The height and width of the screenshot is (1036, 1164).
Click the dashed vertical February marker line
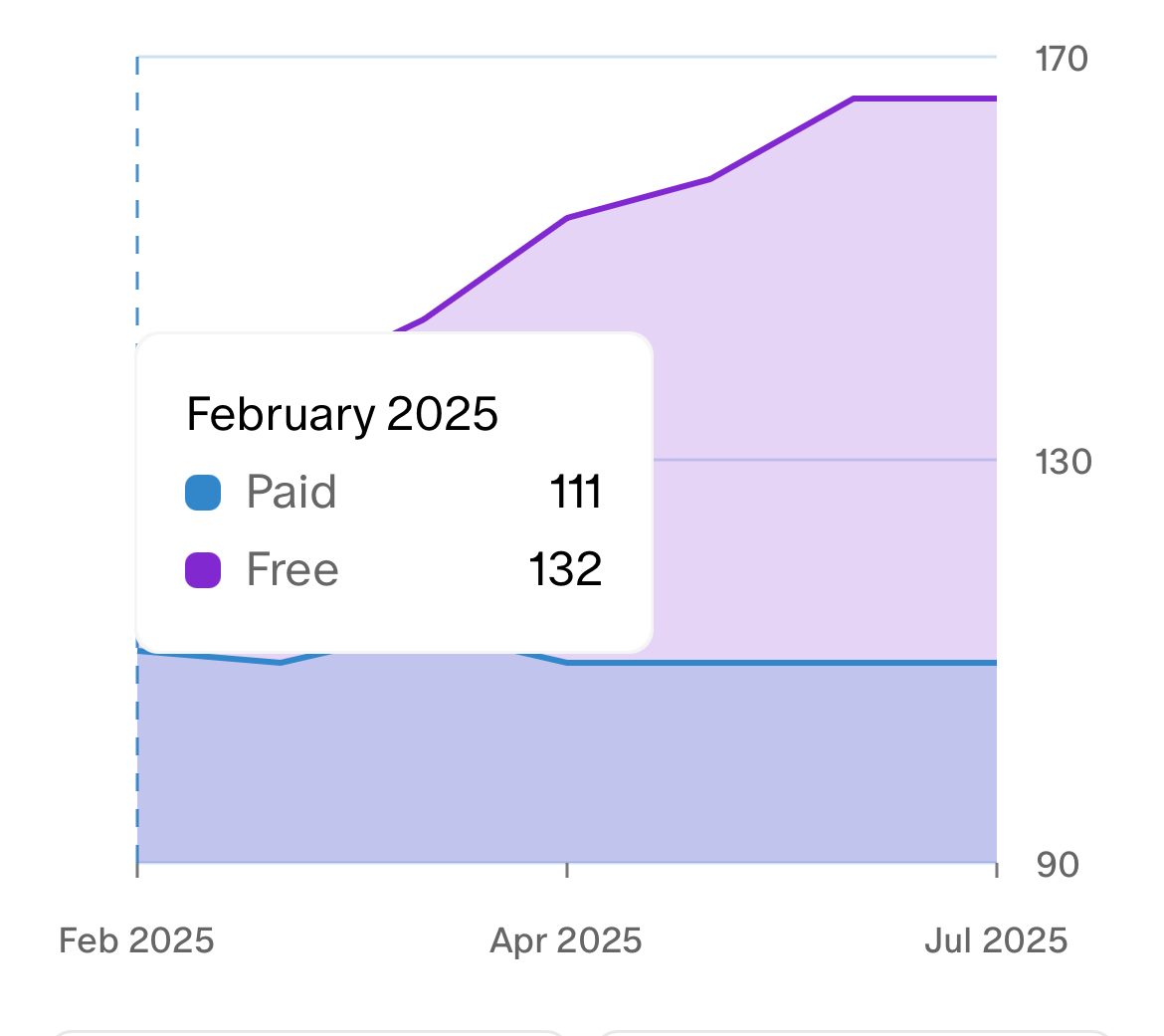tap(137, 199)
